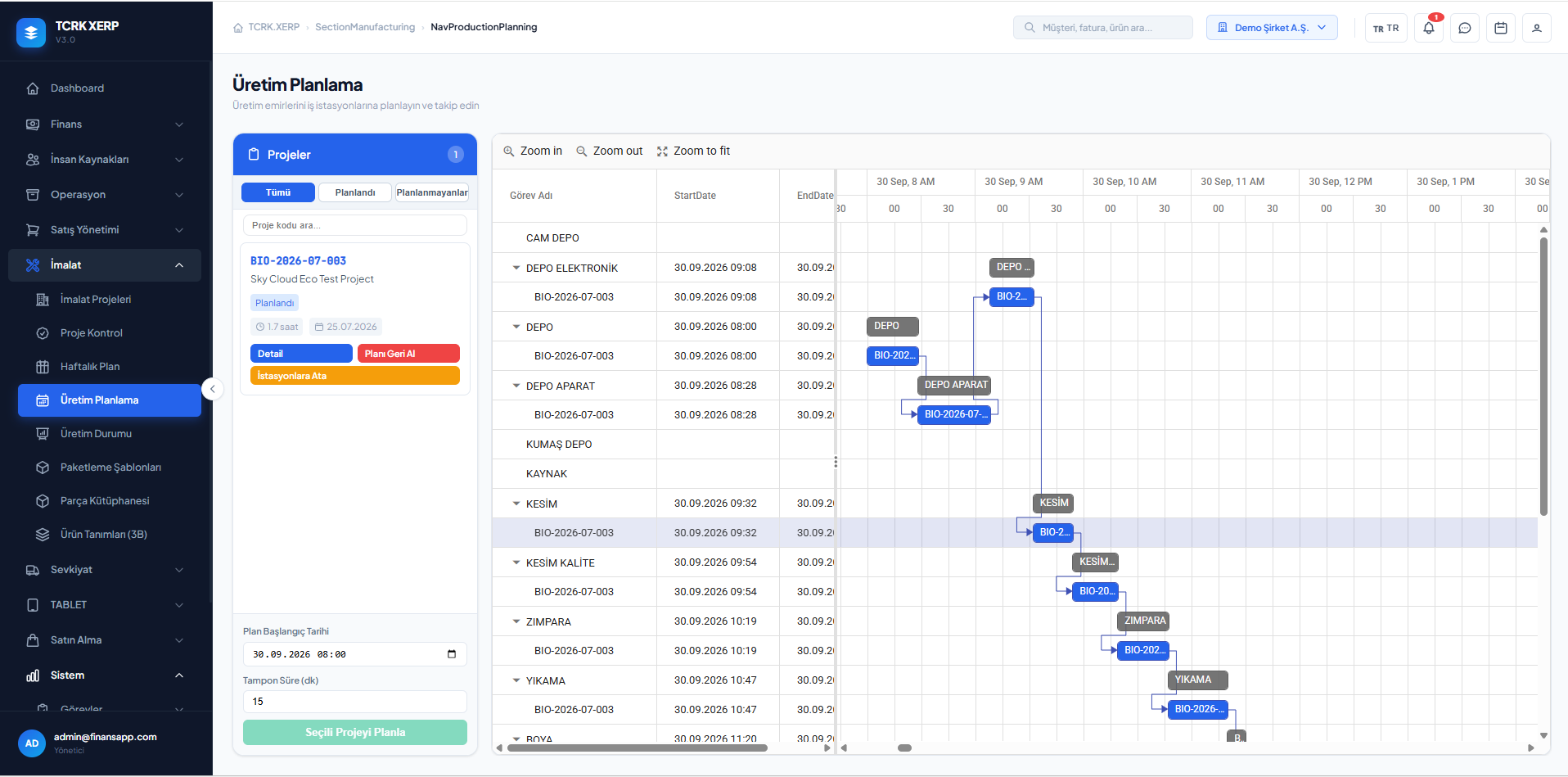Fit the Gantt chart with Zoom to fit
The width and height of the screenshot is (1568, 777).
point(693,151)
